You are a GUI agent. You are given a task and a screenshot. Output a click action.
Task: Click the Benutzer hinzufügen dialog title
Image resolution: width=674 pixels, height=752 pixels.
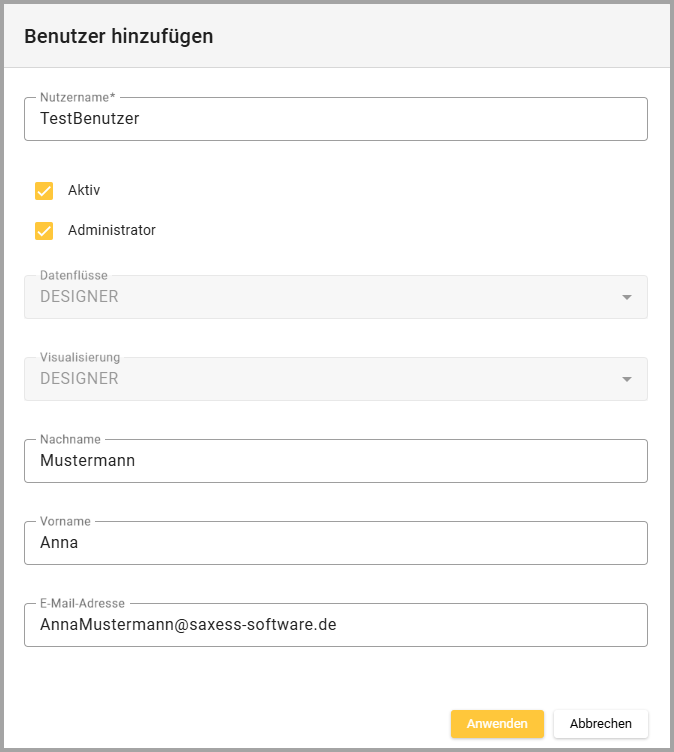(x=119, y=37)
